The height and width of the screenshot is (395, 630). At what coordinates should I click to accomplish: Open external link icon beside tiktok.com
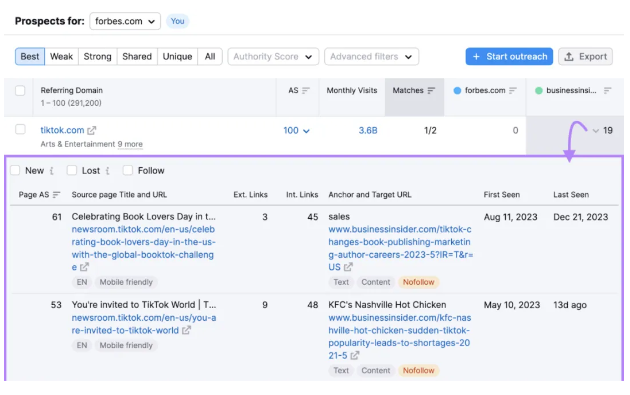click(92, 130)
